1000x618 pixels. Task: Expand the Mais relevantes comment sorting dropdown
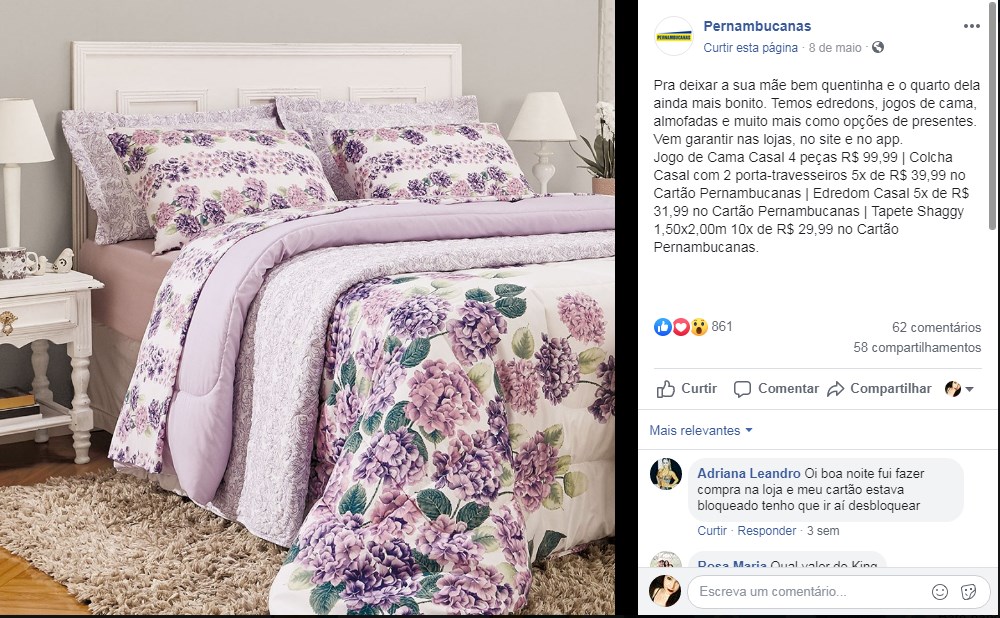click(x=701, y=430)
